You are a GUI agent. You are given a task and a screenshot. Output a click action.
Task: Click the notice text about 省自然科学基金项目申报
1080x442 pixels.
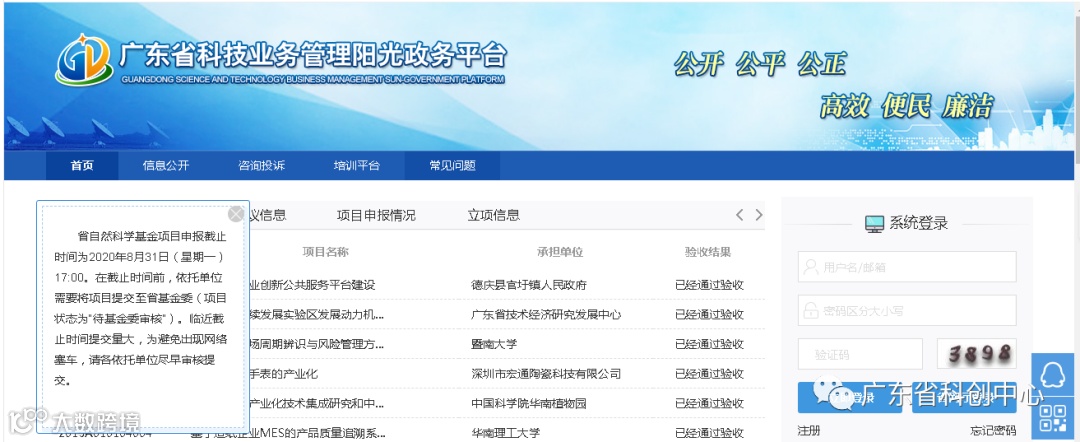141,308
